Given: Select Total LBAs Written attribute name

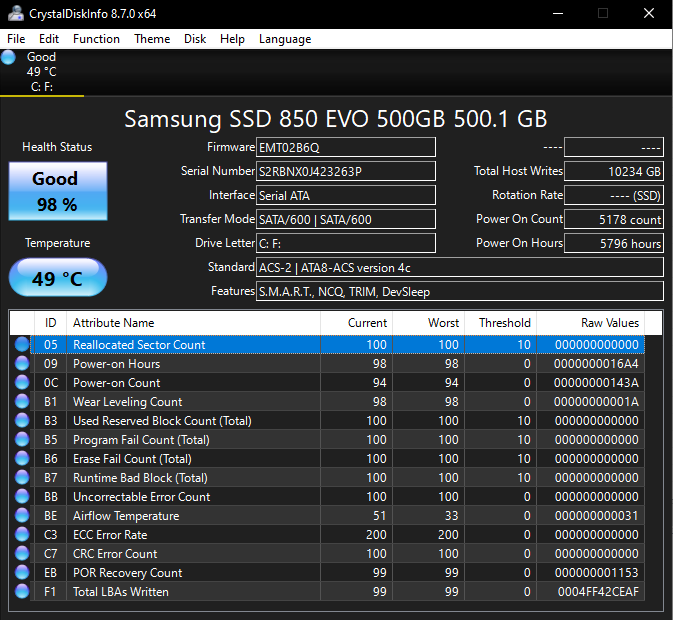Looking at the screenshot, I should click(121, 592).
